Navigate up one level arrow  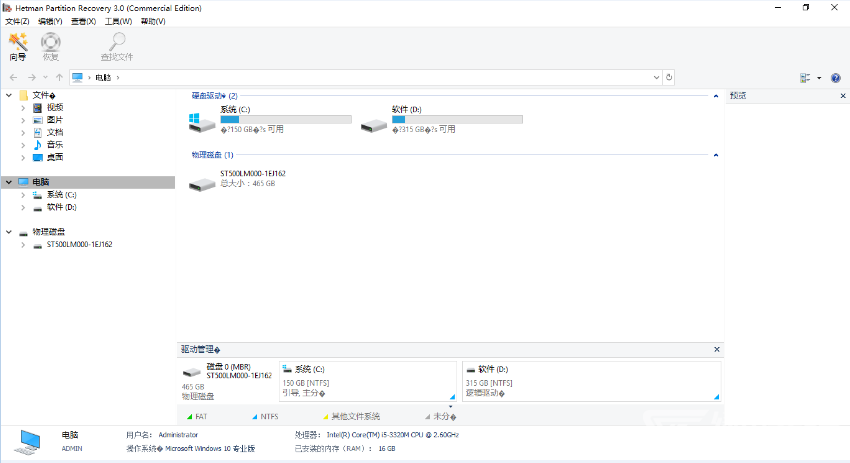pyautogui.click(x=59, y=78)
